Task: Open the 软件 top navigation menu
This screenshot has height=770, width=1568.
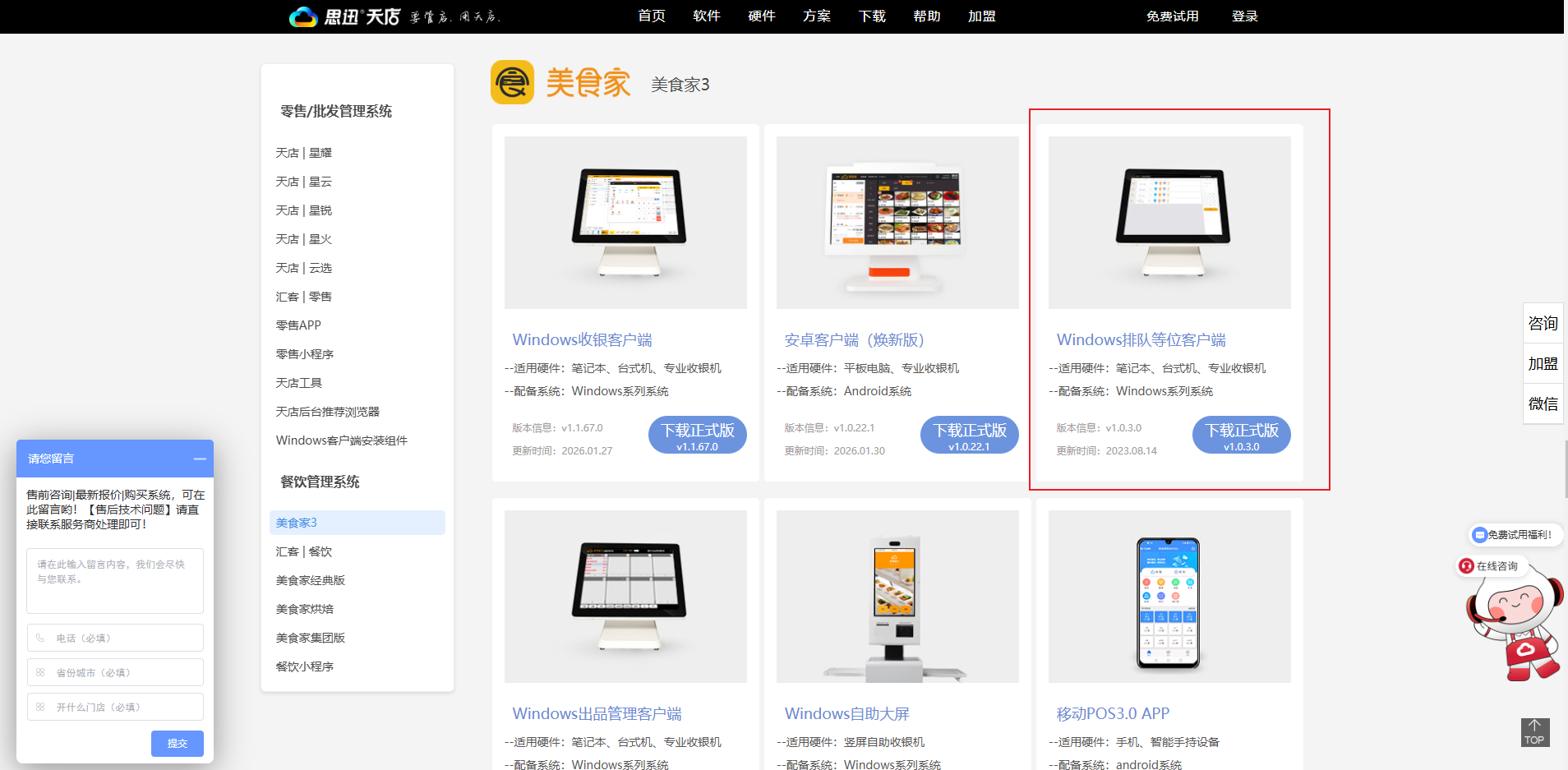Action: [x=706, y=16]
